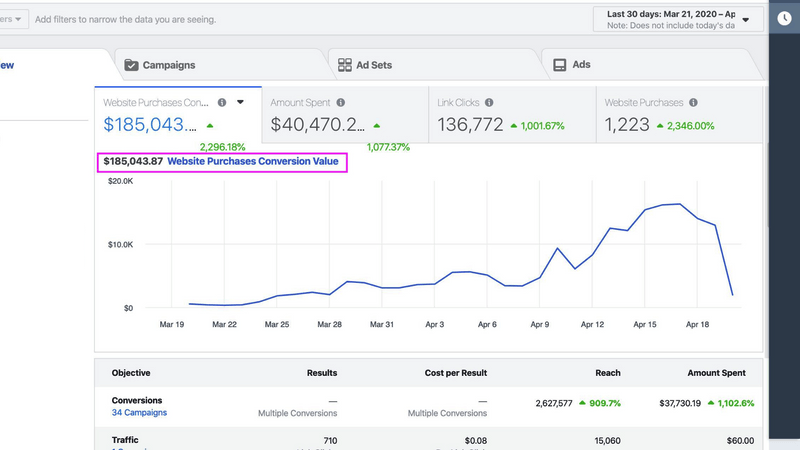800x450 pixels.
Task: Click the clock icon in right sidebar
Action: (785, 17)
